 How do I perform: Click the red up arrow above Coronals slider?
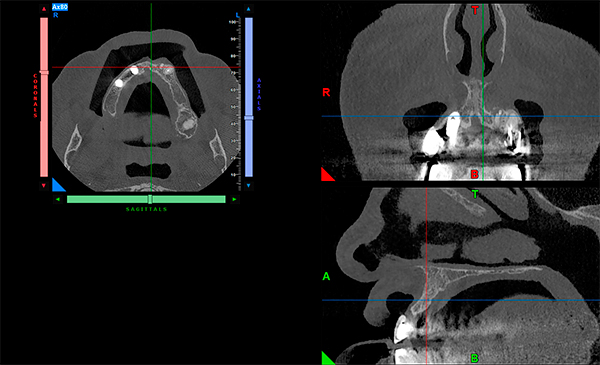44,8
